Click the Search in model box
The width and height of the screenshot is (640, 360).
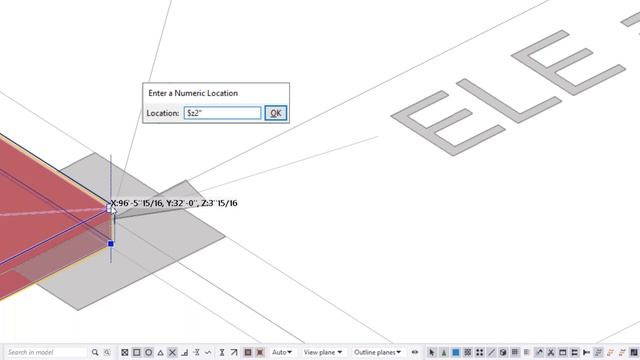pos(46,352)
